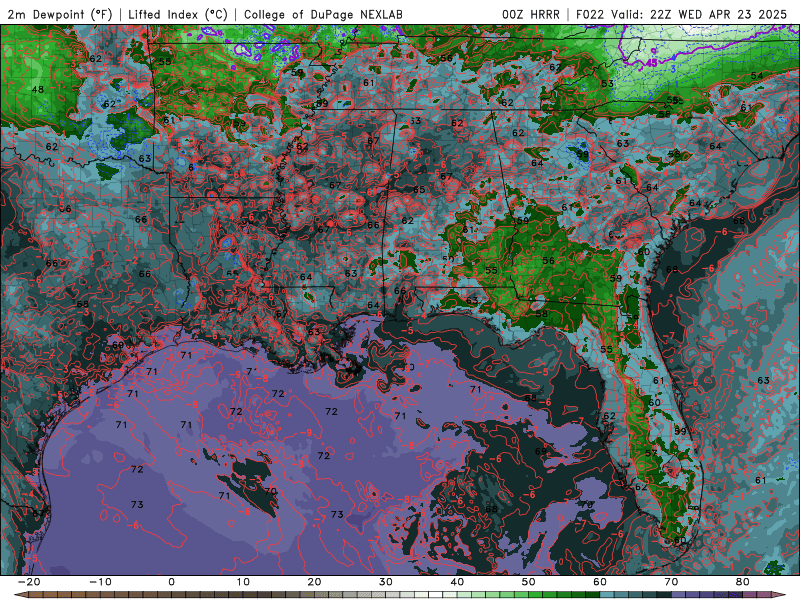Click the '50' color scale label
The height and width of the screenshot is (600, 800).
click(529, 582)
